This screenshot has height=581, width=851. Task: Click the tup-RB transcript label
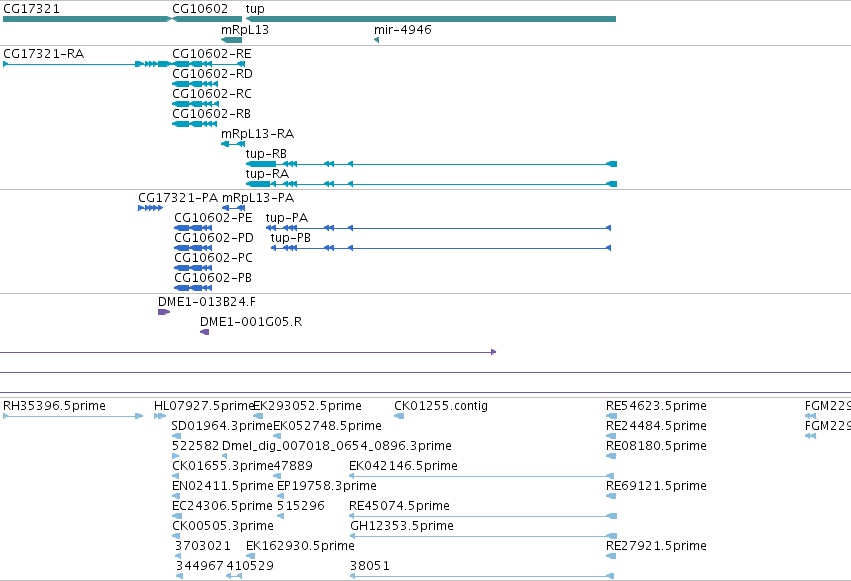(x=266, y=155)
